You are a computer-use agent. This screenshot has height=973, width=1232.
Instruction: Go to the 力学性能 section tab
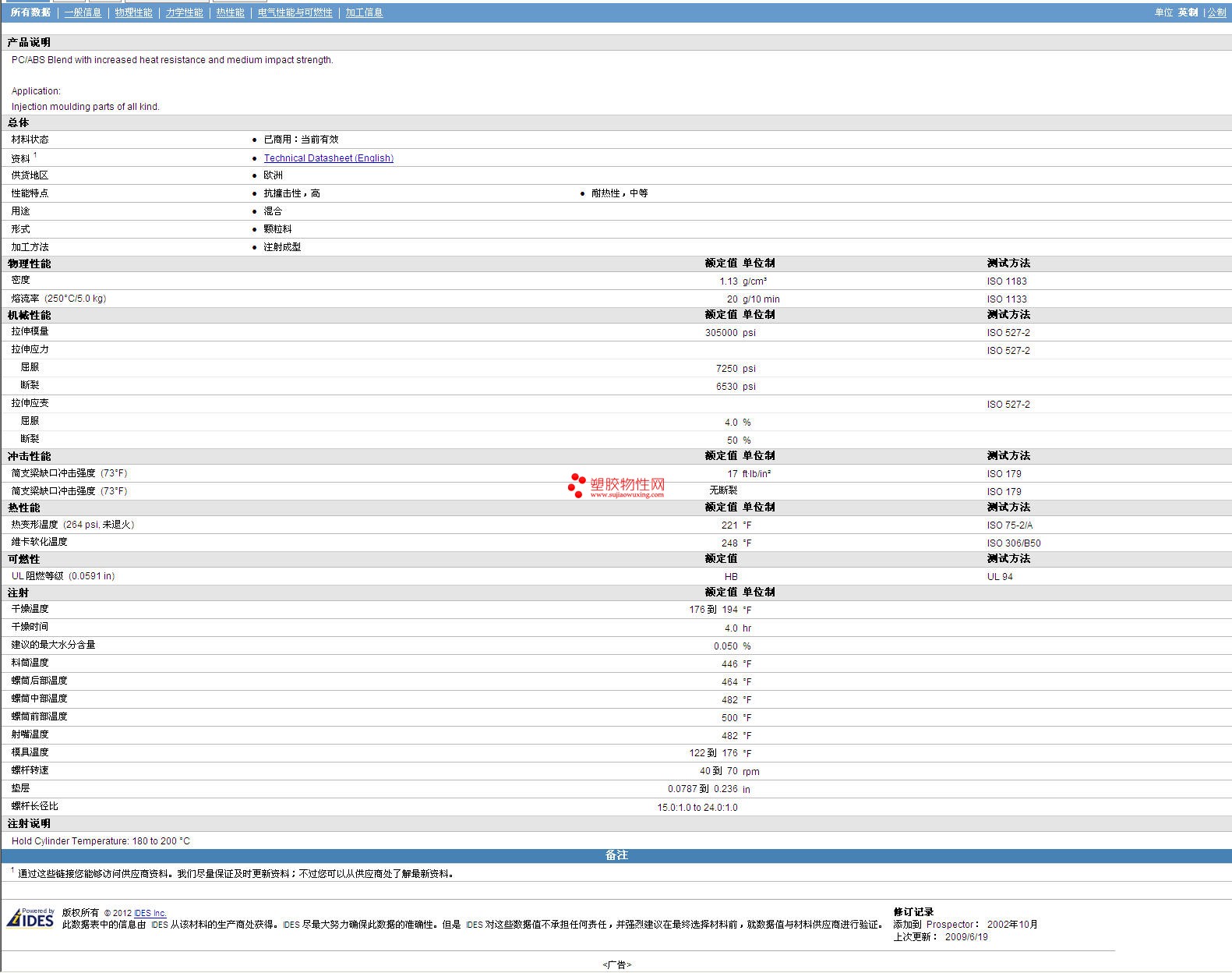click(x=184, y=12)
